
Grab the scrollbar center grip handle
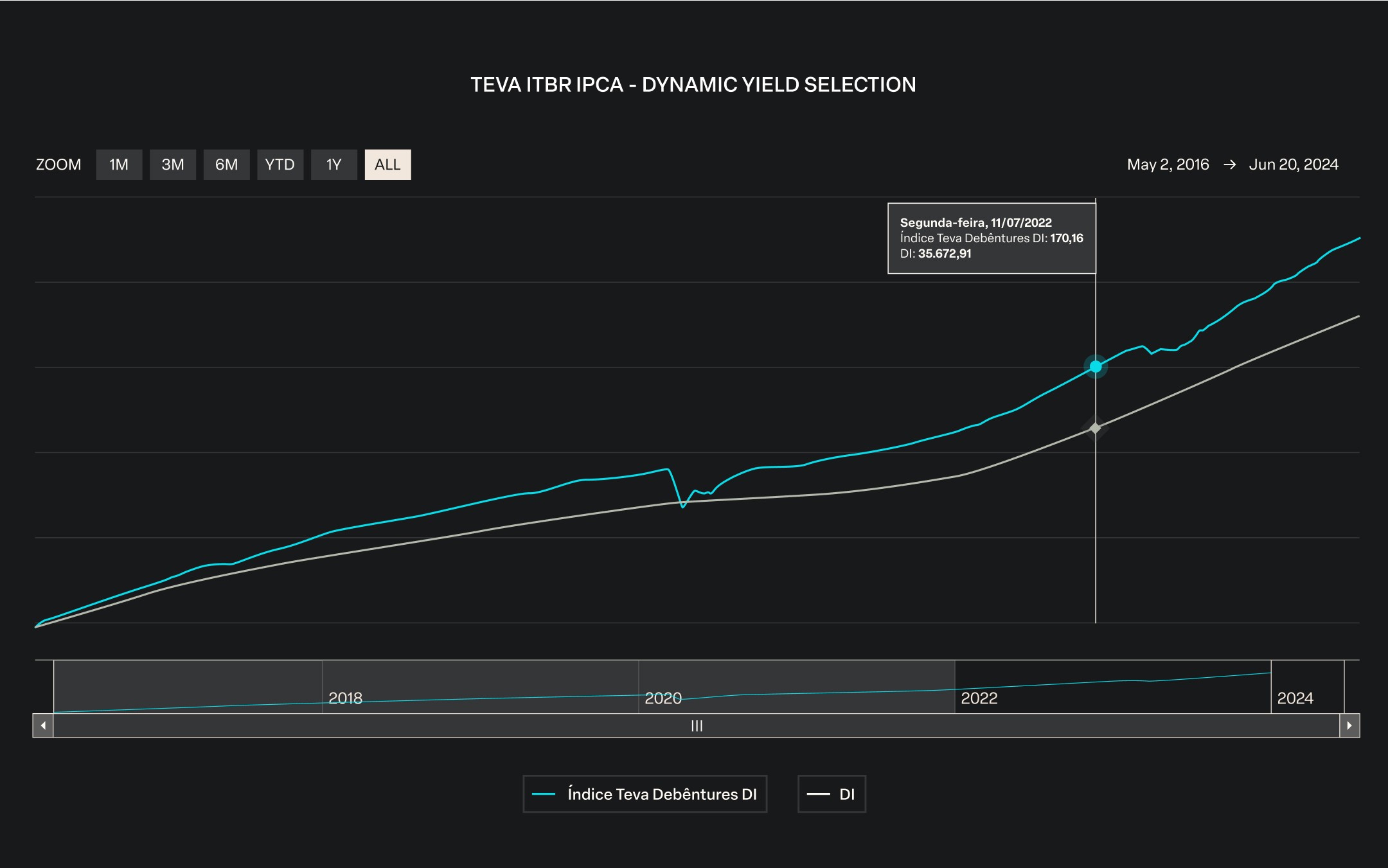697,725
